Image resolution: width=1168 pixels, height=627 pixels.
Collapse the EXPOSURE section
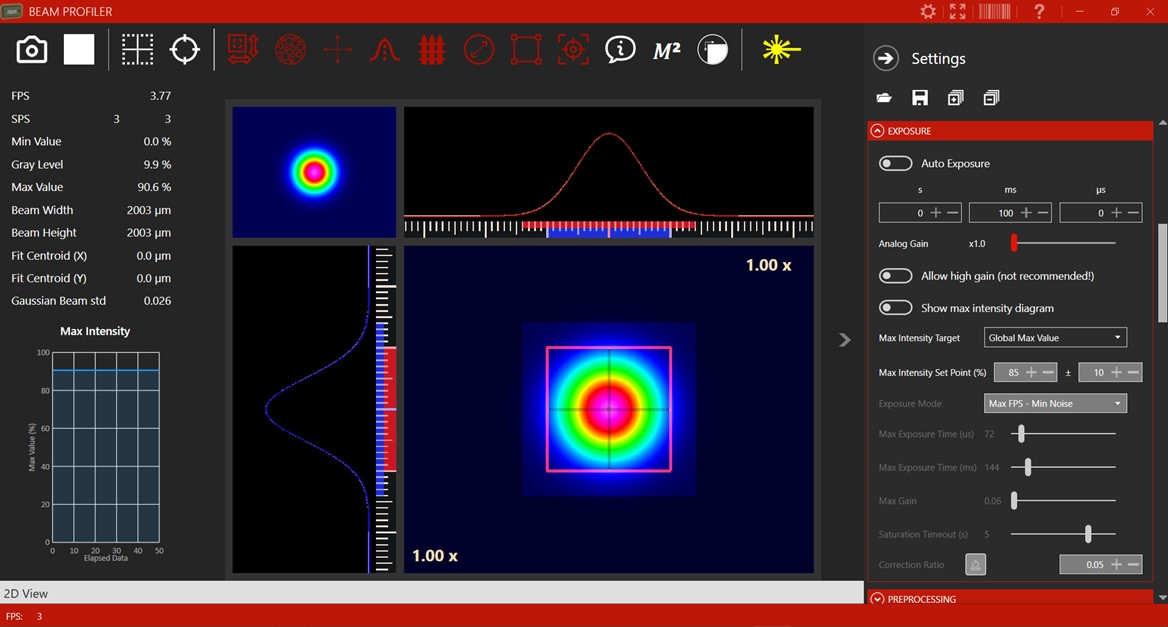[x=877, y=131]
